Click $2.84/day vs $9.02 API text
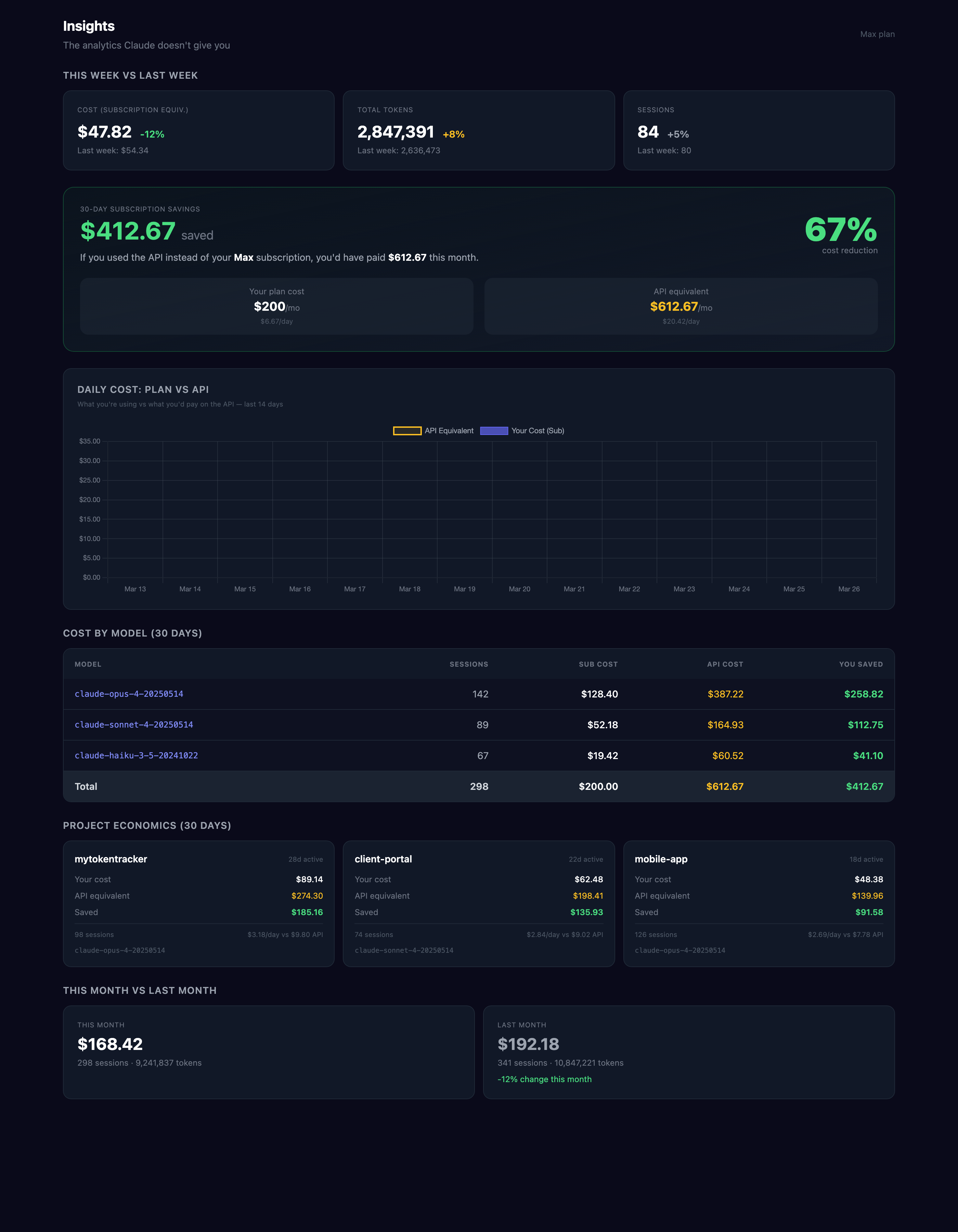The image size is (958, 1232). pyautogui.click(x=565, y=935)
